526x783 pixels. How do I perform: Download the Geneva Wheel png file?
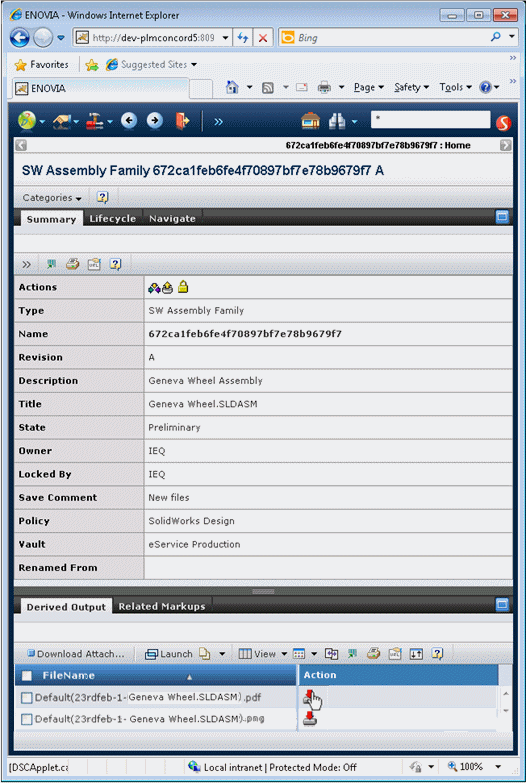[x=310, y=719]
